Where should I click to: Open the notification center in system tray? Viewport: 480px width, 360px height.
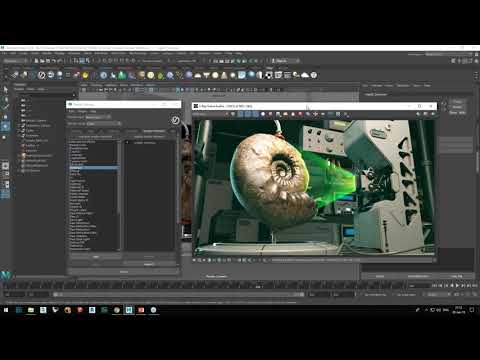tap(472, 310)
